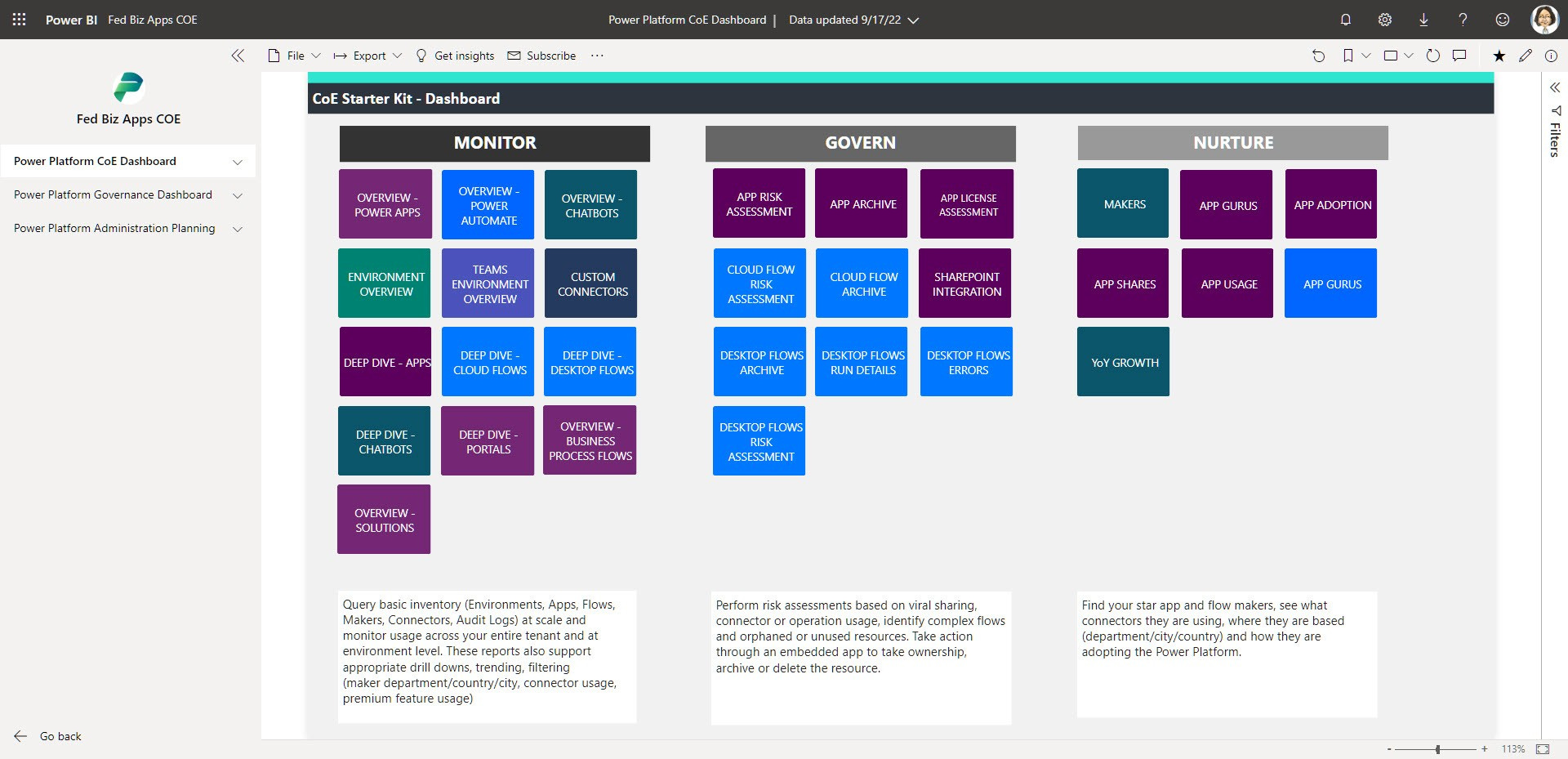Open more options ellipsis in toolbar
Image resolution: width=1568 pixels, height=759 pixels.
[x=597, y=56]
